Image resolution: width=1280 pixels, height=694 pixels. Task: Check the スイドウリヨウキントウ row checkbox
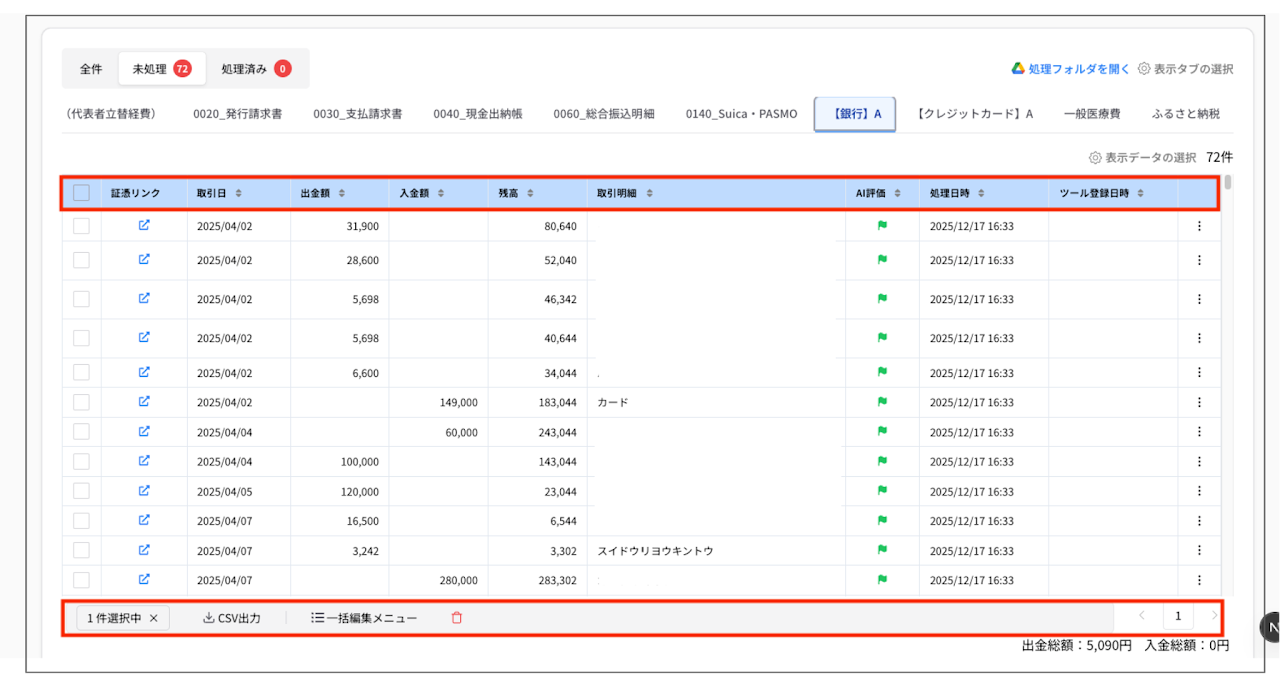pos(82,550)
